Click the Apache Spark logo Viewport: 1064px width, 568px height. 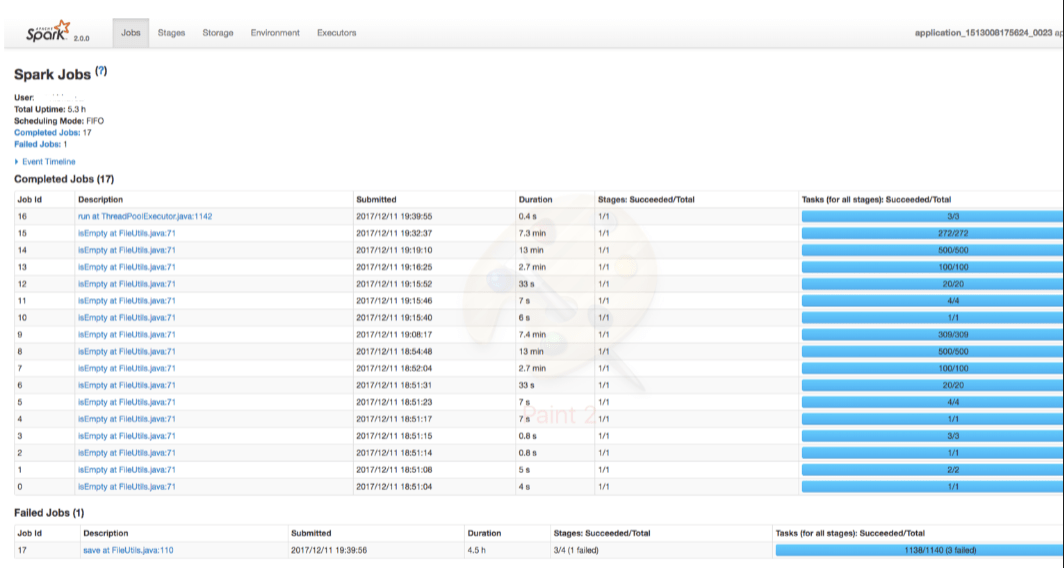pos(48,31)
